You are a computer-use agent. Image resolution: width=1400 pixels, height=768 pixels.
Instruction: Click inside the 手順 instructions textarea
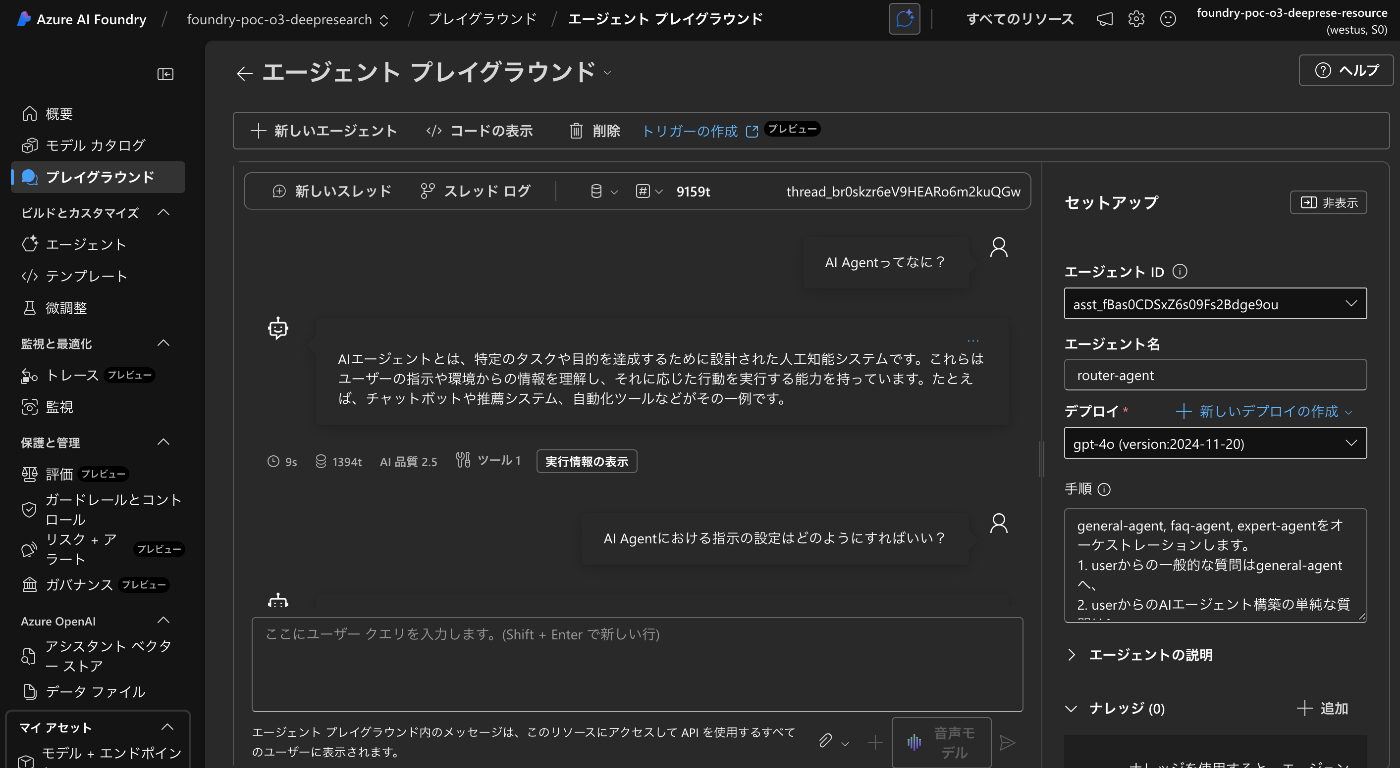(1215, 565)
